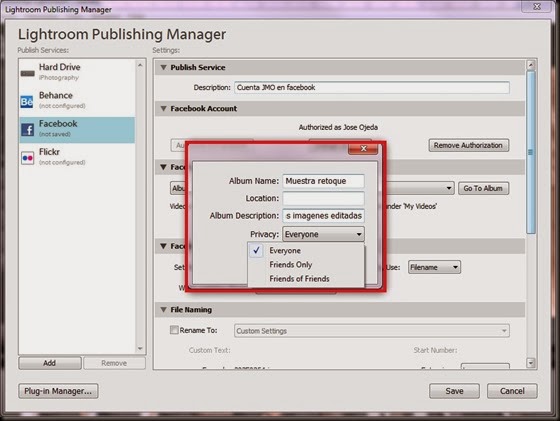This screenshot has height=421, width=560.
Task: Collapse the Facebook Account section
Action: point(164,109)
